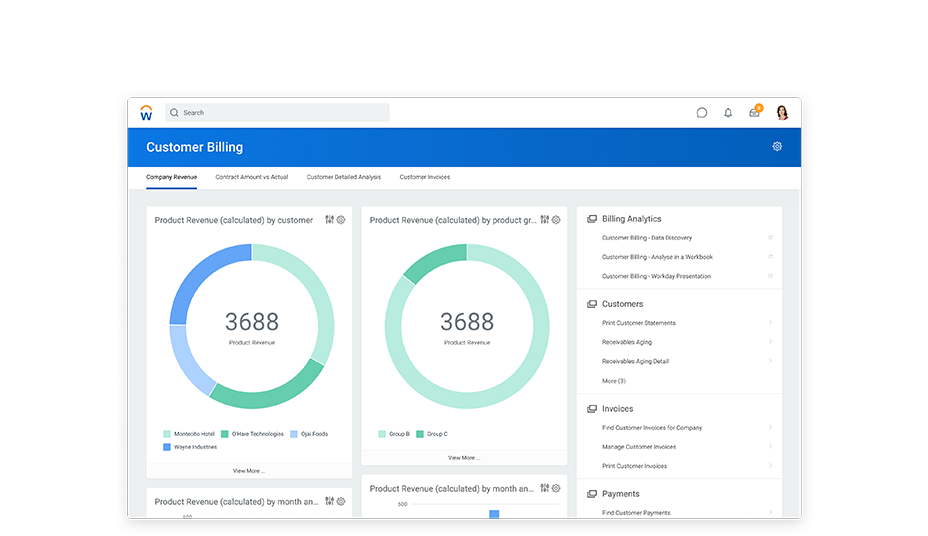The height and width of the screenshot is (536, 928).
Task: Open Customer Billing - Analyse in a Workbook
Action: [658, 257]
